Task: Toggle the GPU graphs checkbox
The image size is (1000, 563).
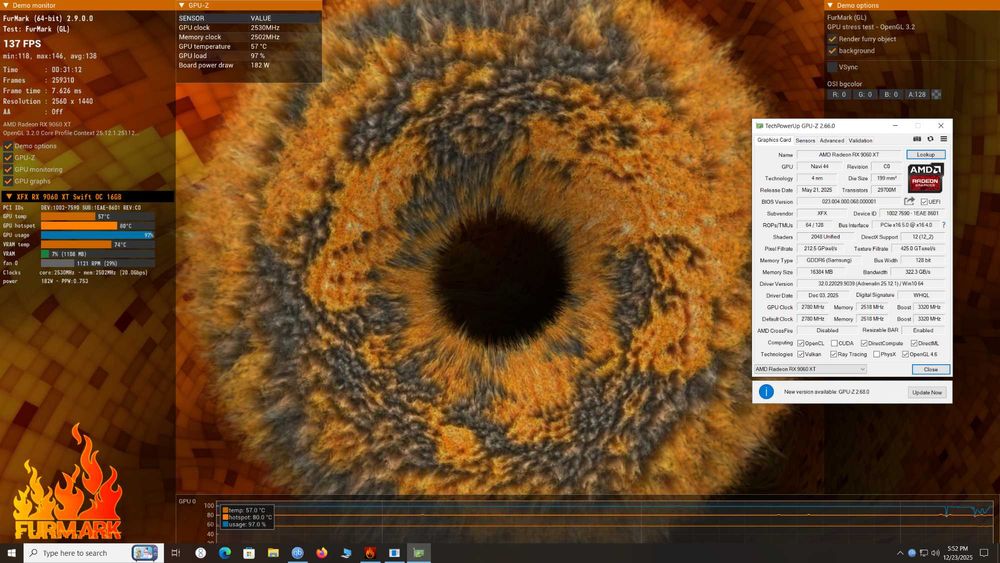Action: pyautogui.click(x=8, y=181)
